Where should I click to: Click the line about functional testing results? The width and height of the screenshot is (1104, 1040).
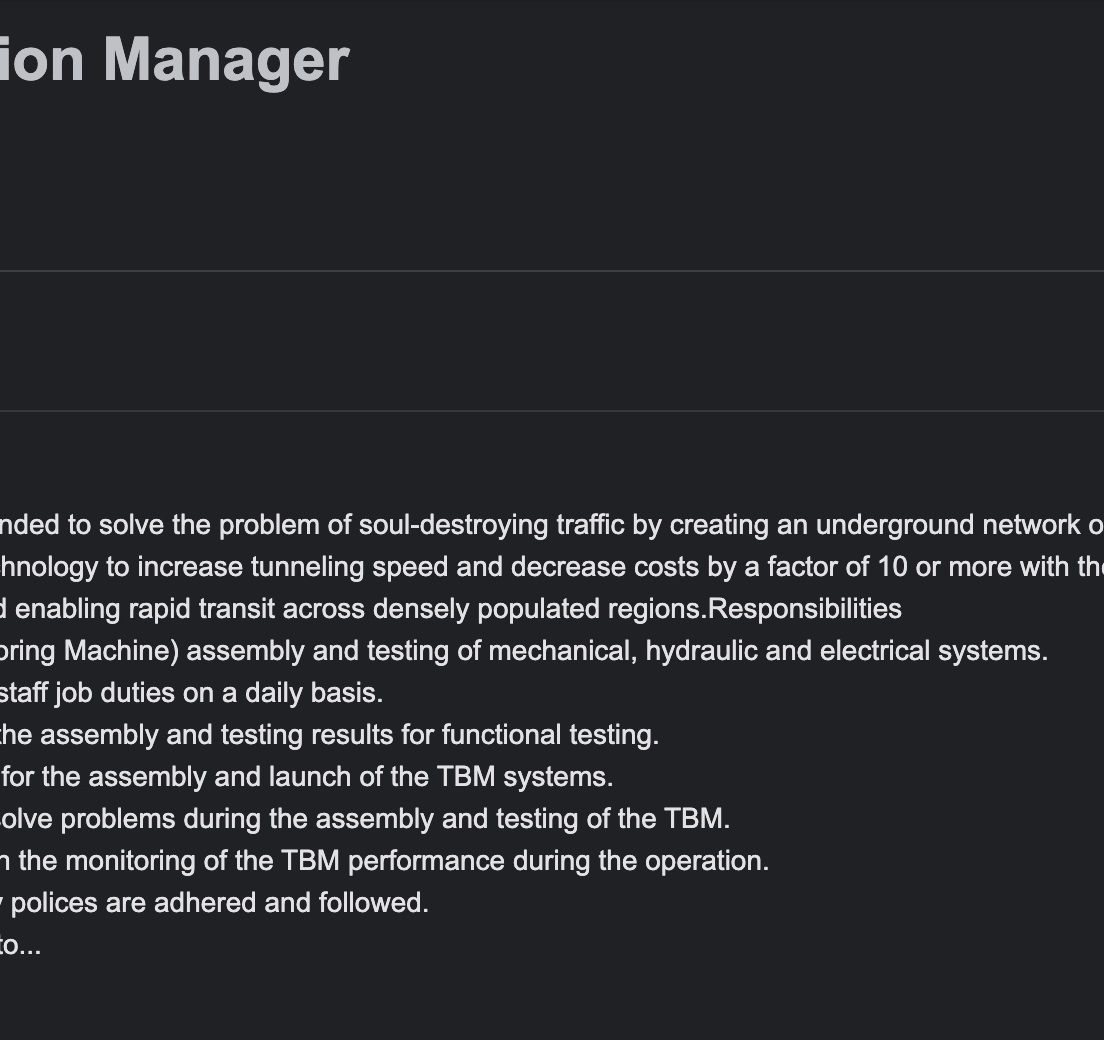click(330, 734)
